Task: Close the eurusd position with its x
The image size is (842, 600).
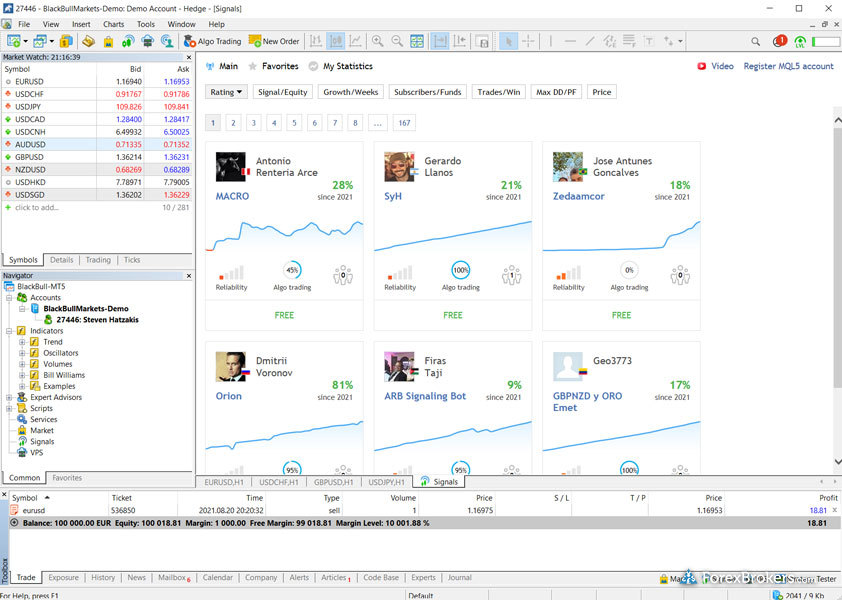Action: [x=834, y=510]
